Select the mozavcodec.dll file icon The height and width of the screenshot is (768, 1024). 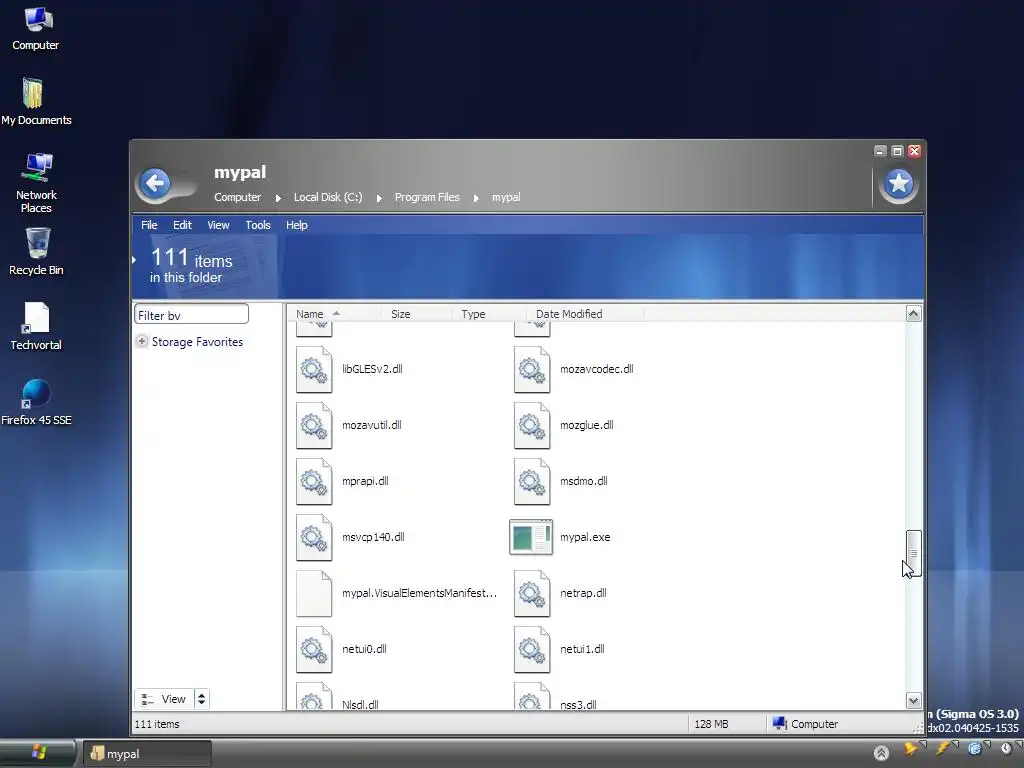click(532, 370)
